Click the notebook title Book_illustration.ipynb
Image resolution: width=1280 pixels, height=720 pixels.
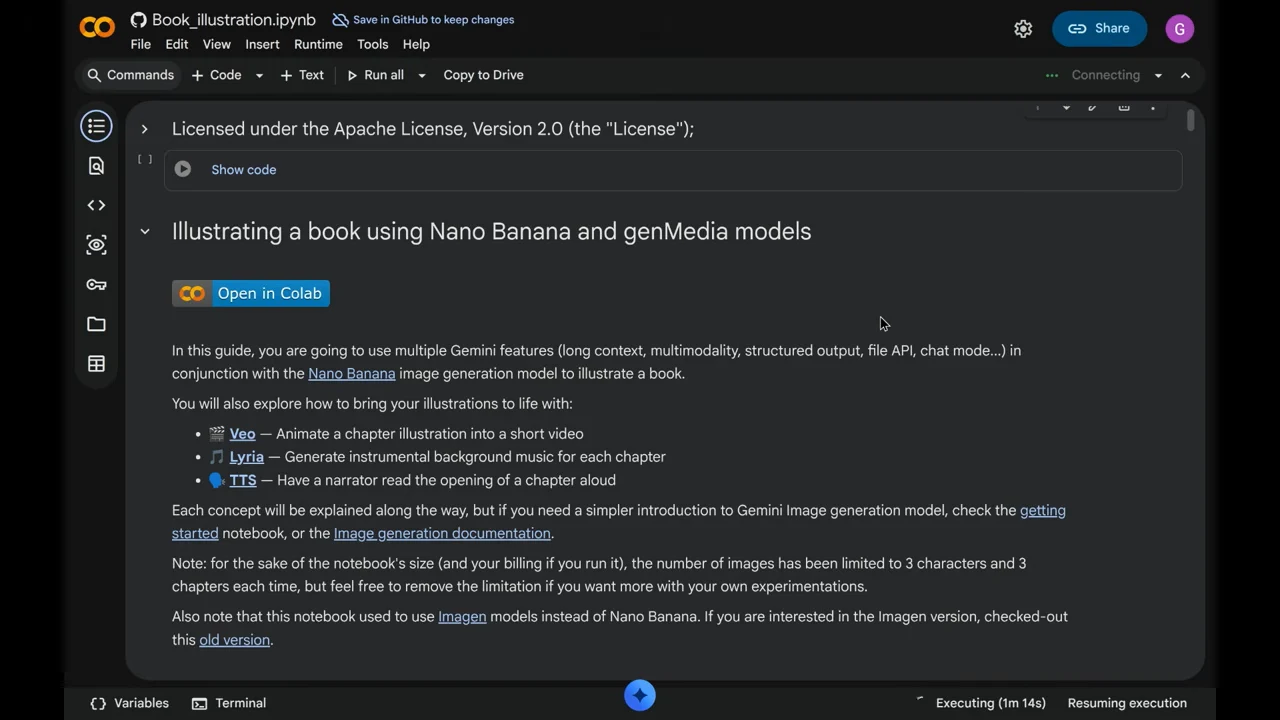pyautogui.click(x=234, y=20)
